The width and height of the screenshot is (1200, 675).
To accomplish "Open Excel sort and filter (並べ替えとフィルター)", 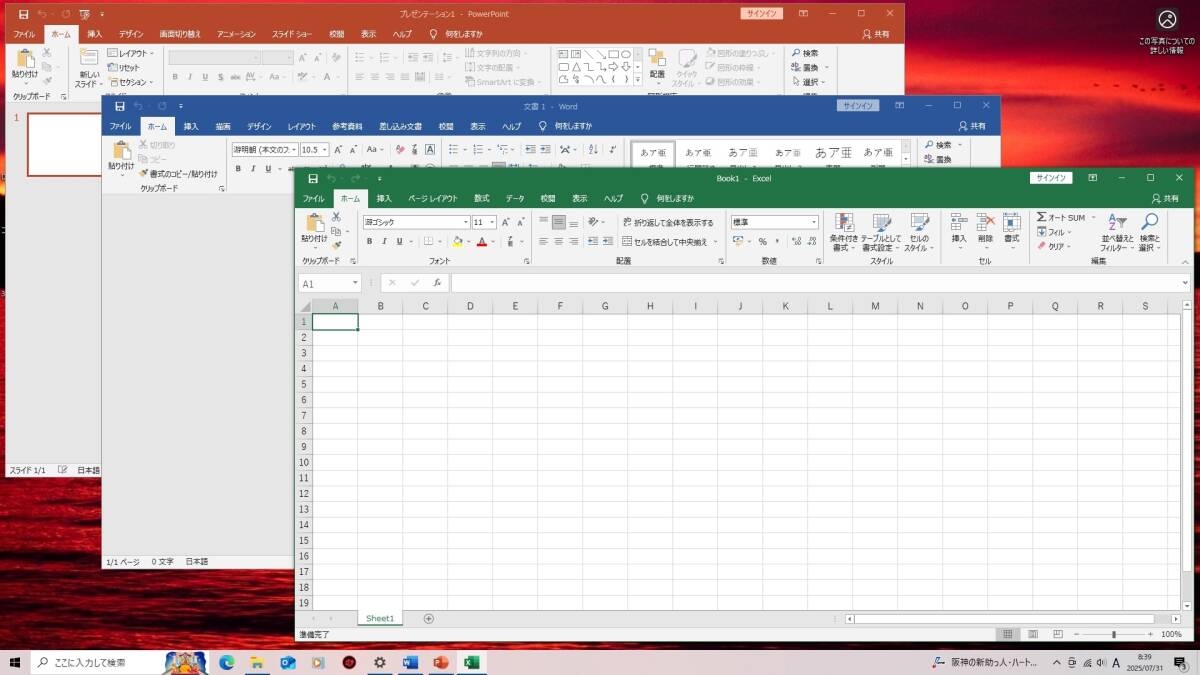I will coord(1117,232).
